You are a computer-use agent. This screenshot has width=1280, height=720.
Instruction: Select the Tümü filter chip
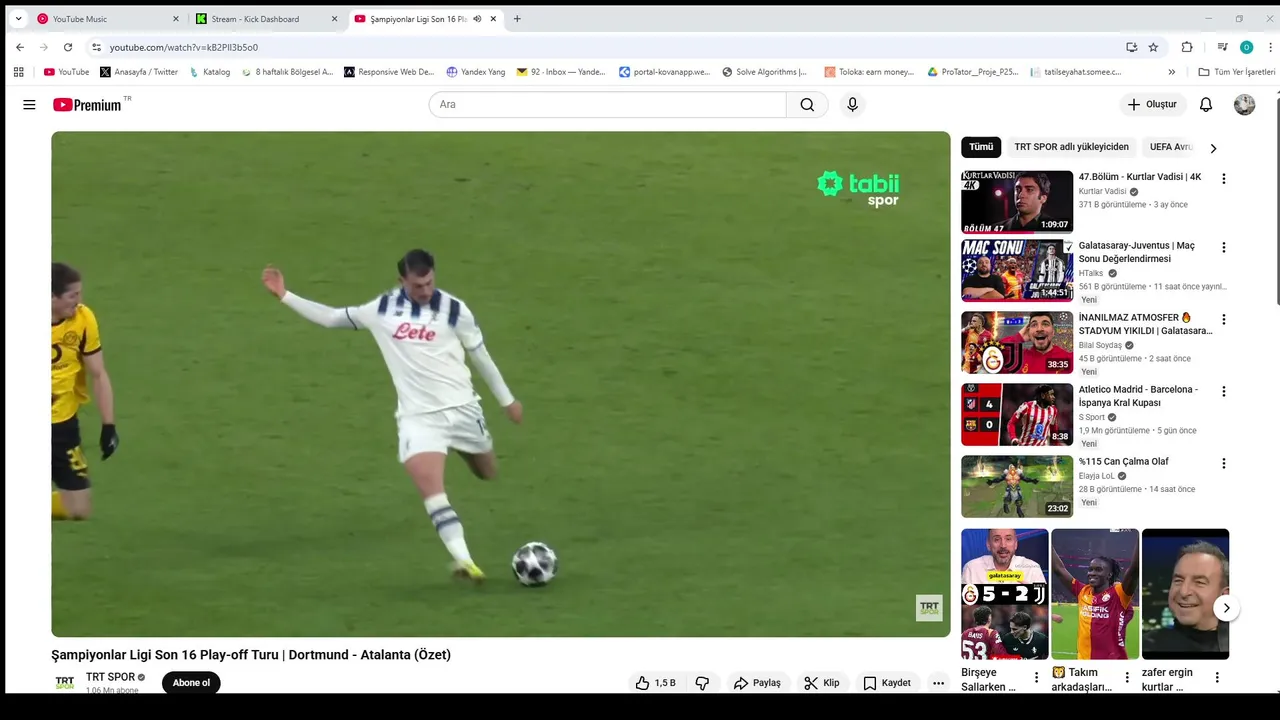pyautogui.click(x=981, y=147)
